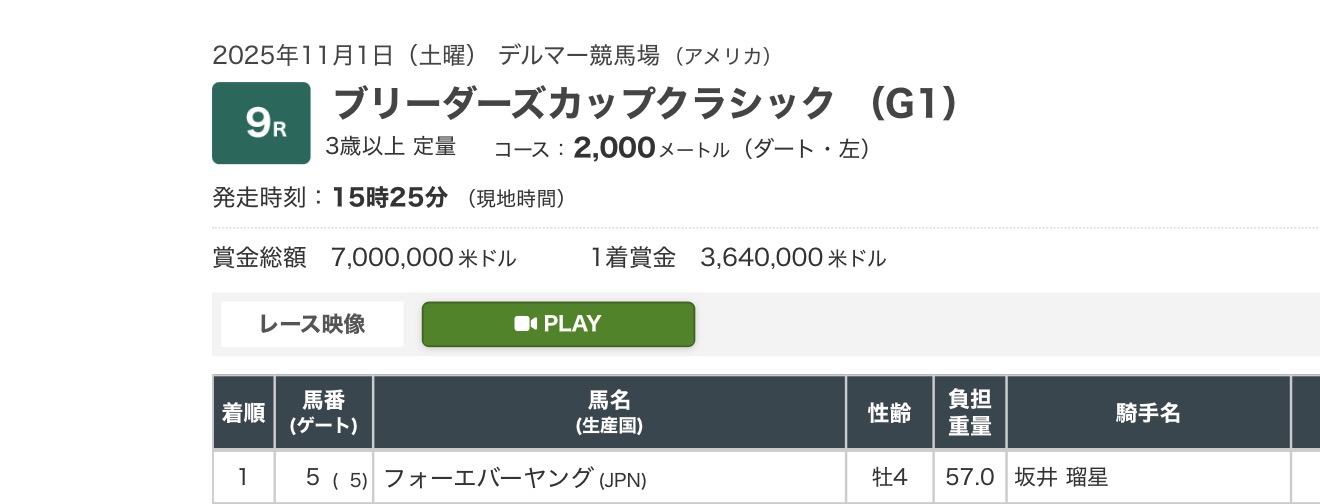Image resolution: width=1320 pixels, height=504 pixels.
Task: Click the 馬番 (ゲート) column header
Action: 323,412
